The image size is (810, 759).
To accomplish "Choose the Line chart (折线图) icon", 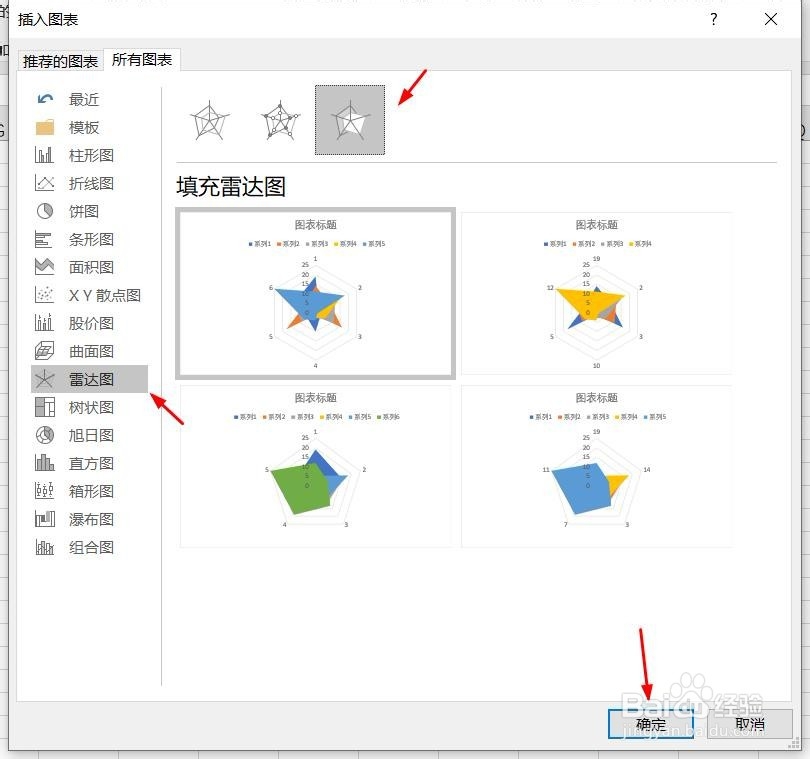I will point(44,183).
